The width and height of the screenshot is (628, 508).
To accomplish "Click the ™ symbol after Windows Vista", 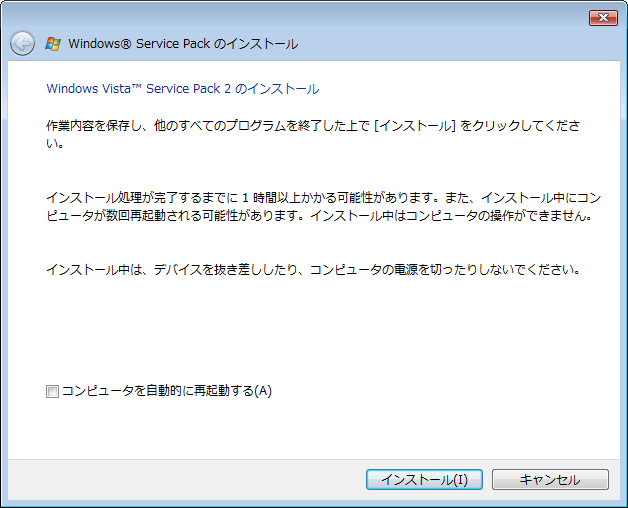I will [x=137, y=87].
